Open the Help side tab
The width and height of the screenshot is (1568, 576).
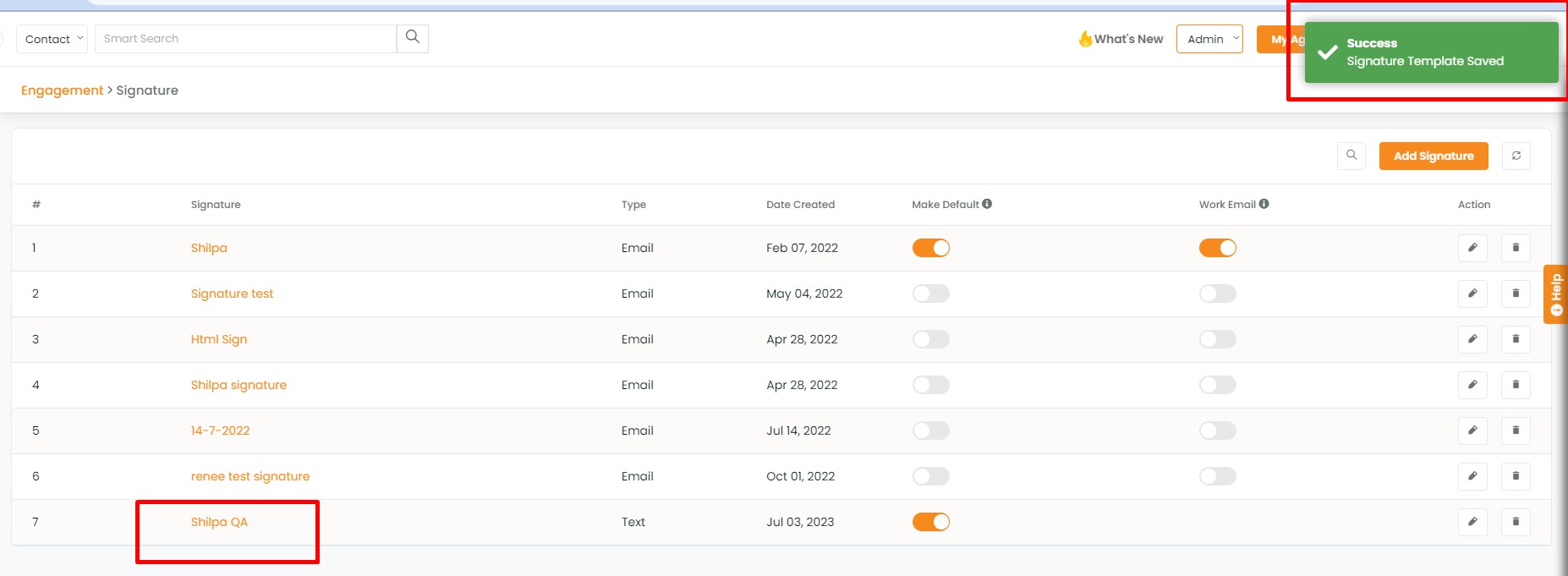[1555, 294]
